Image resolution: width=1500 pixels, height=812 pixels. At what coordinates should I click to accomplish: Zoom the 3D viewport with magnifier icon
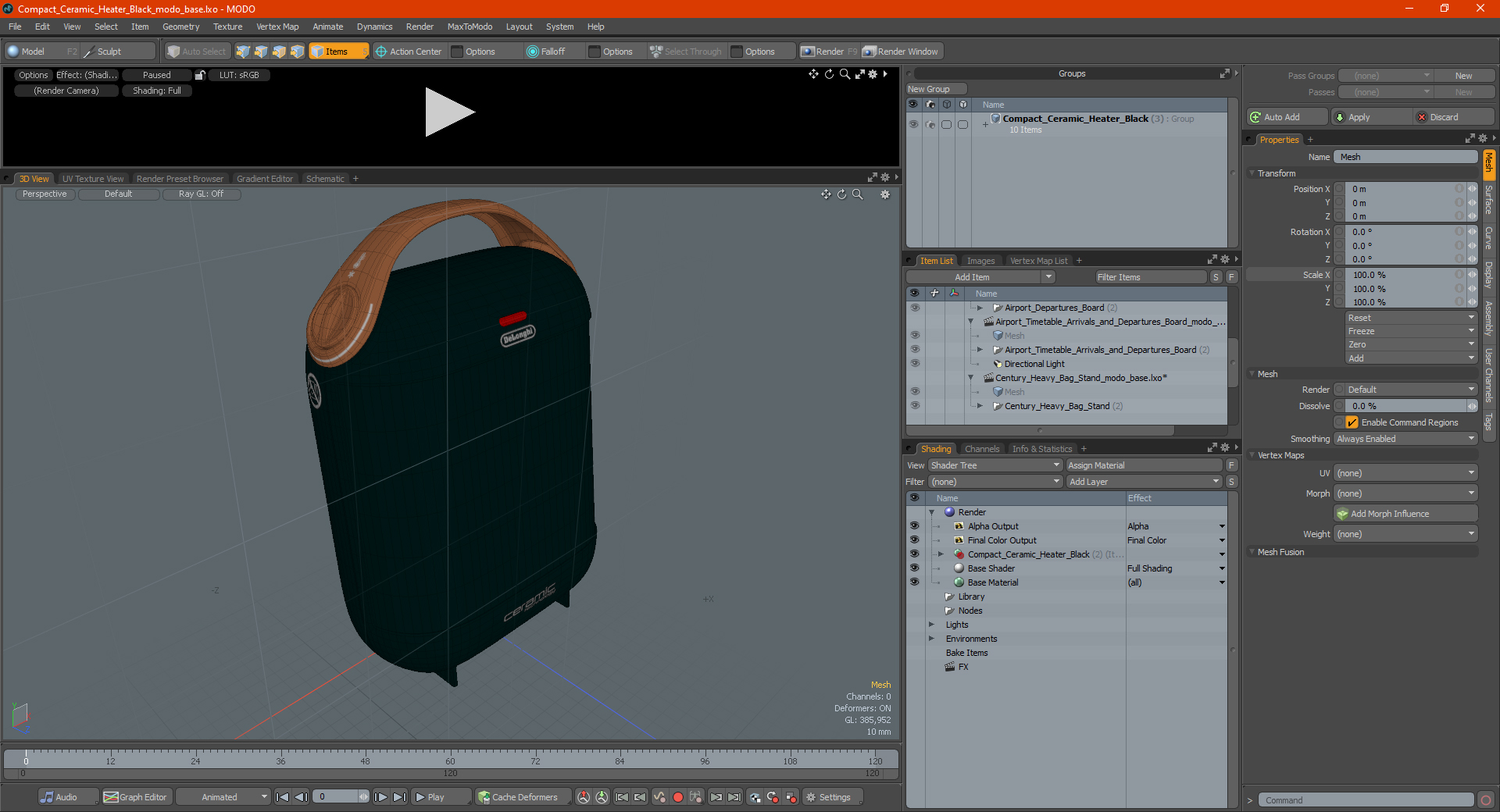point(858,194)
